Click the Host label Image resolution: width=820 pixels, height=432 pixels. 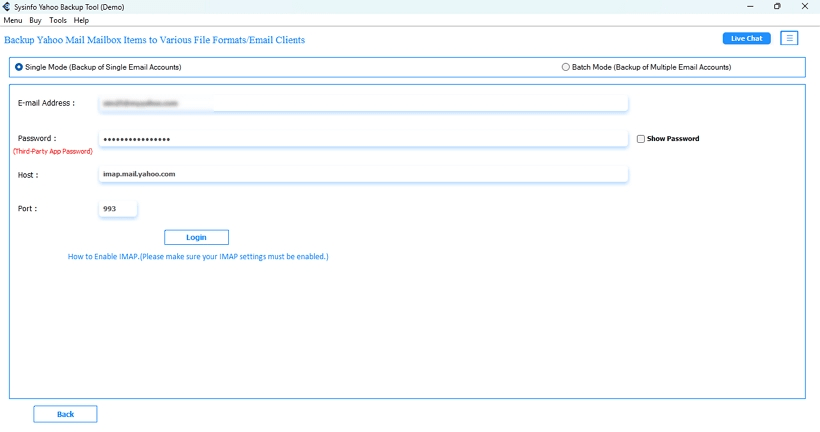point(28,175)
